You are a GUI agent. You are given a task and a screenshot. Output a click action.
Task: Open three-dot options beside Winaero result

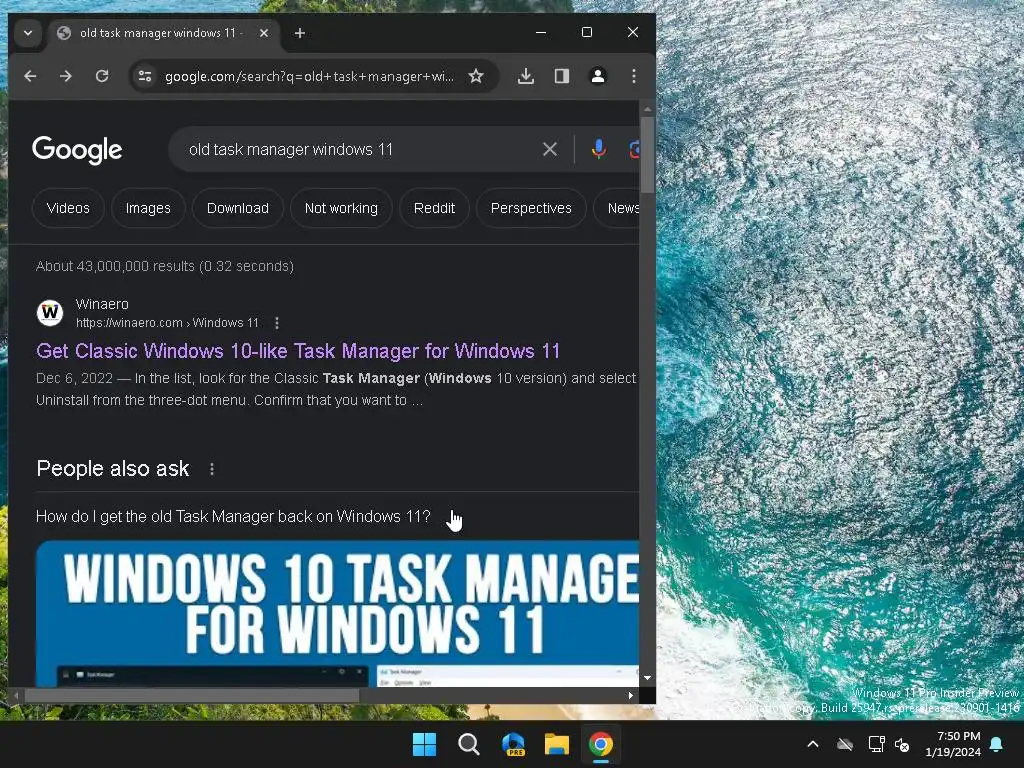click(277, 323)
